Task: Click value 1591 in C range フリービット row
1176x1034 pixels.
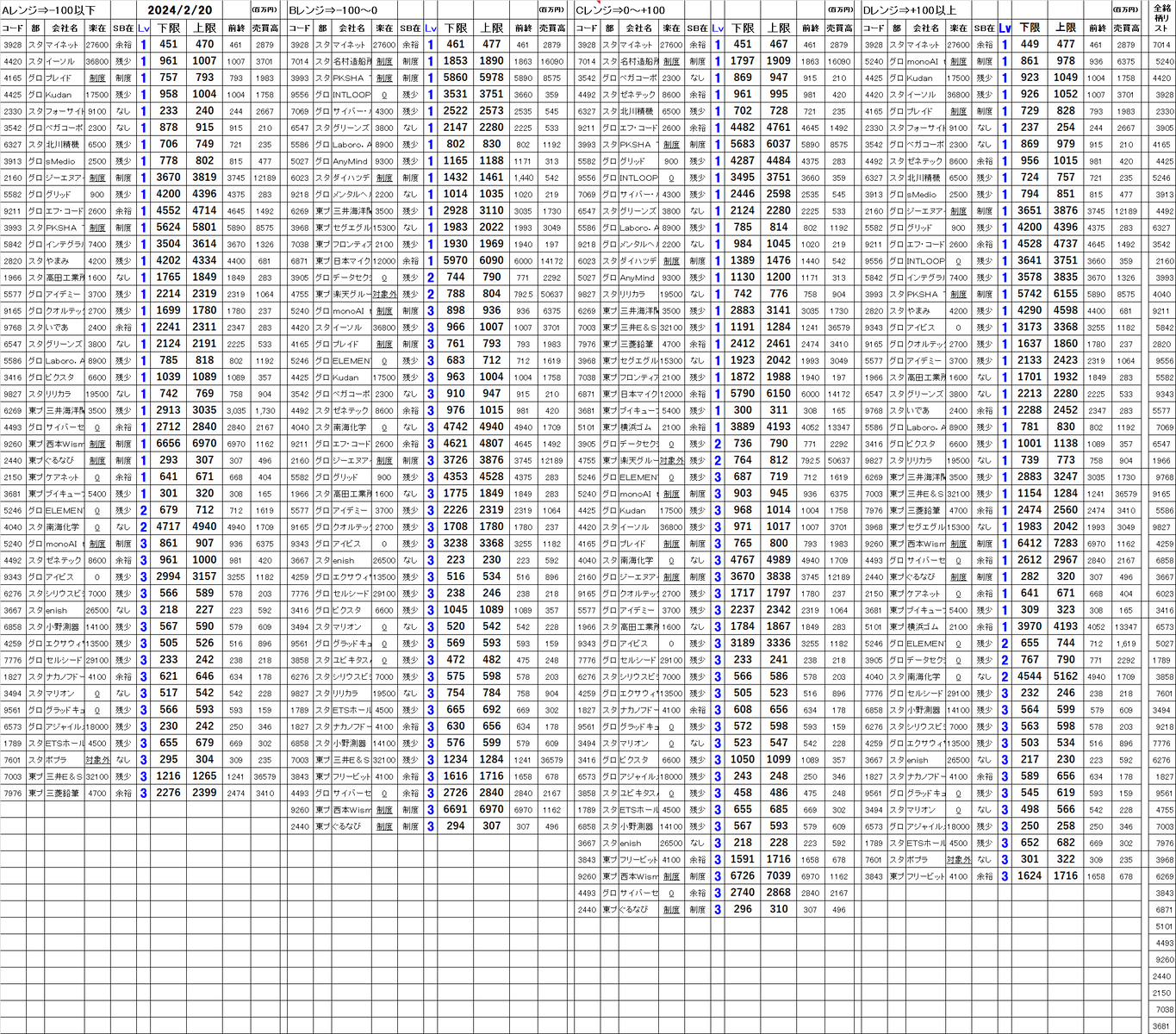Action: point(743,860)
